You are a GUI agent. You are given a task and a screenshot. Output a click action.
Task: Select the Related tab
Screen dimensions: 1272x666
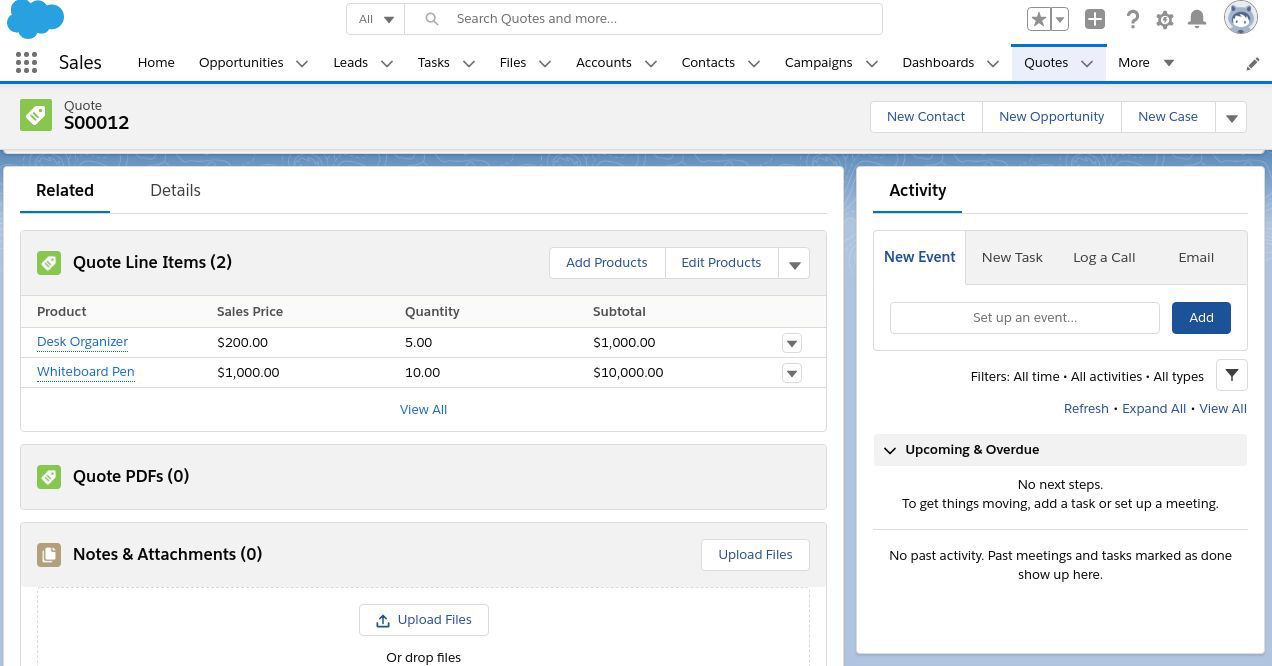[65, 190]
